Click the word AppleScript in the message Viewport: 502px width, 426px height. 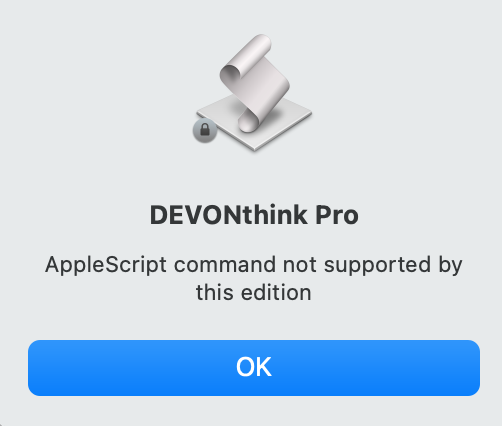click(106, 266)
